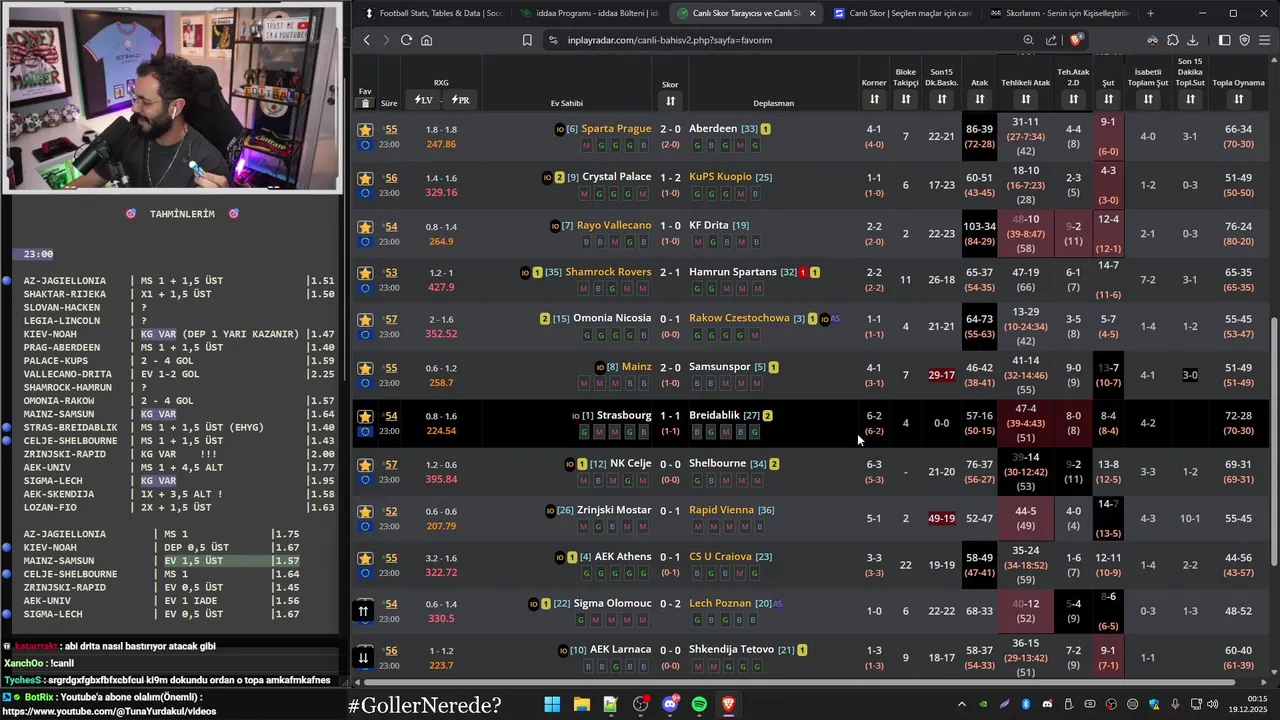Image resolution: width=1280 pixels, height=720 pixels.
Task: Open Canlı Skor Seçilen maçlar tab
Action: point(902,13)
